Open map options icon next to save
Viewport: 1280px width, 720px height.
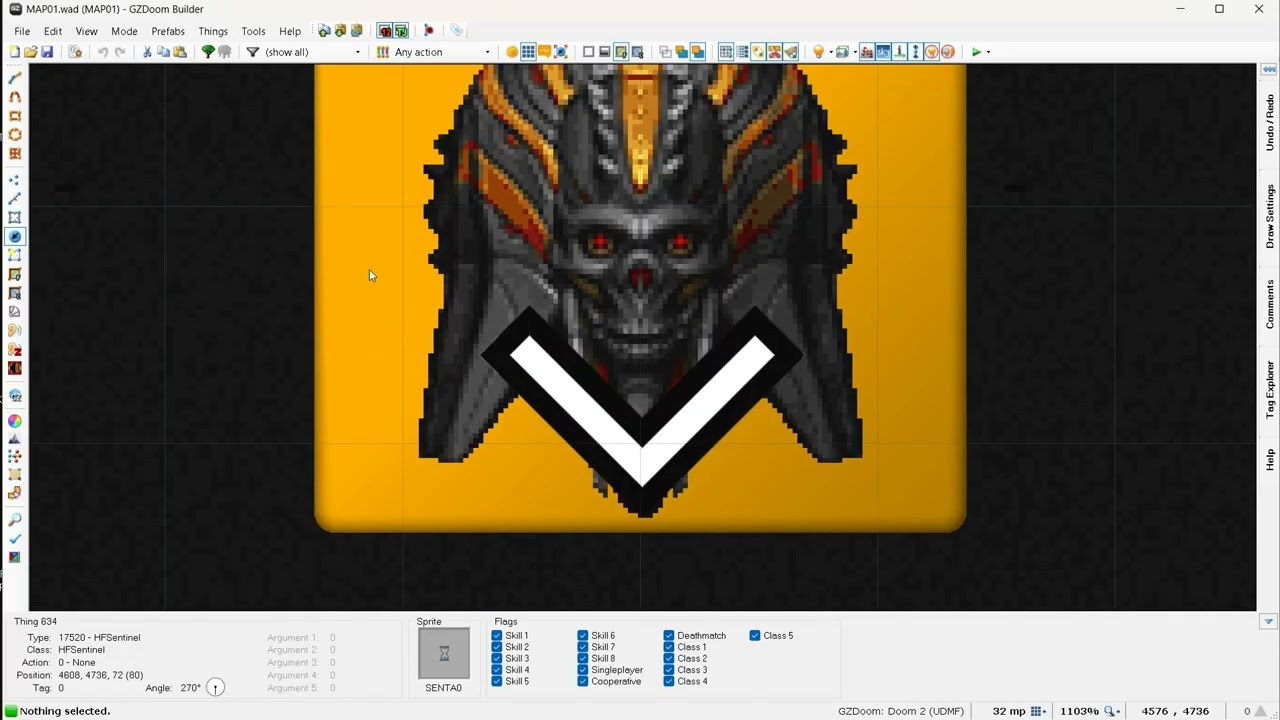(74, 52)
